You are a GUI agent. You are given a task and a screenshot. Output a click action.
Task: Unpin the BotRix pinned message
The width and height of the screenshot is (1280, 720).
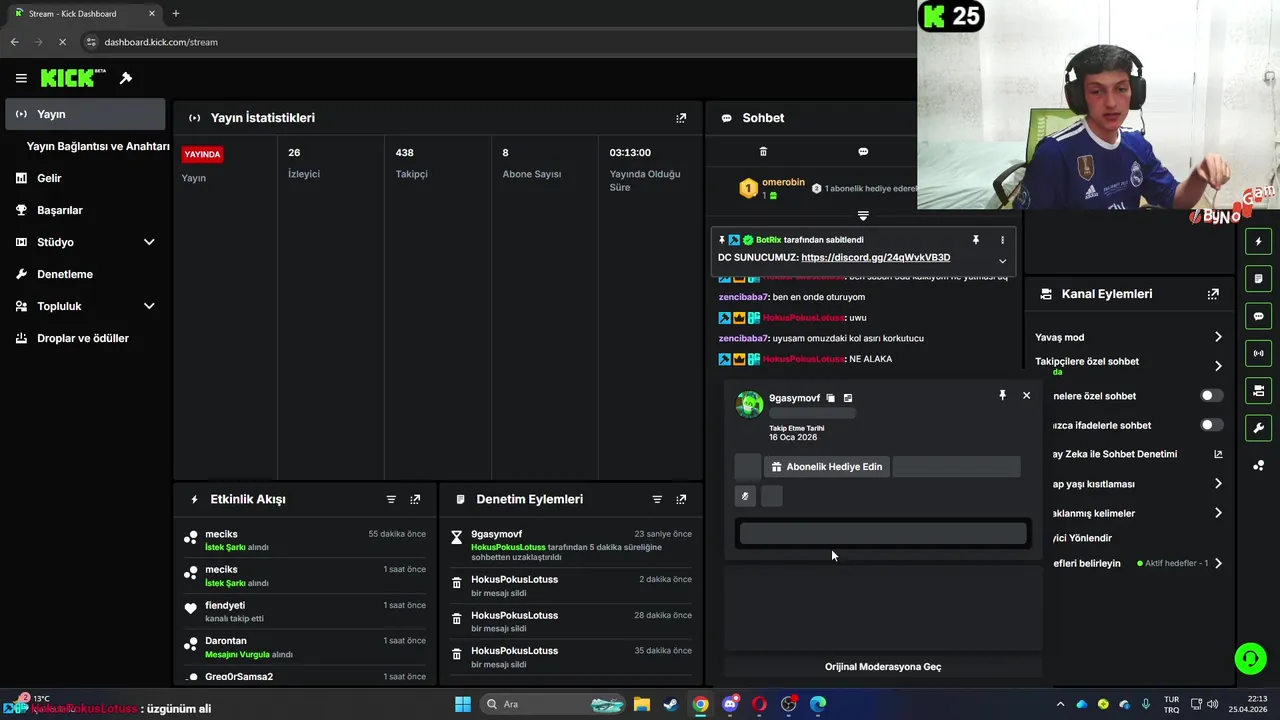[976, 240]
